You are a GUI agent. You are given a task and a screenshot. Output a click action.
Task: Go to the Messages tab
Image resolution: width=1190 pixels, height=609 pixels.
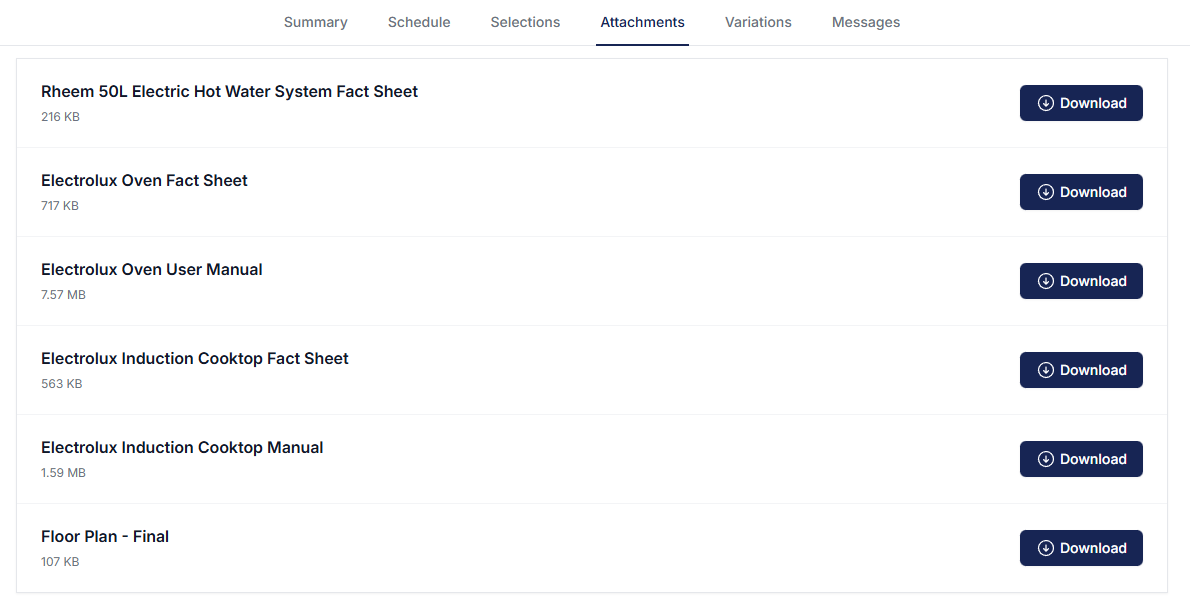pos(866,22)
